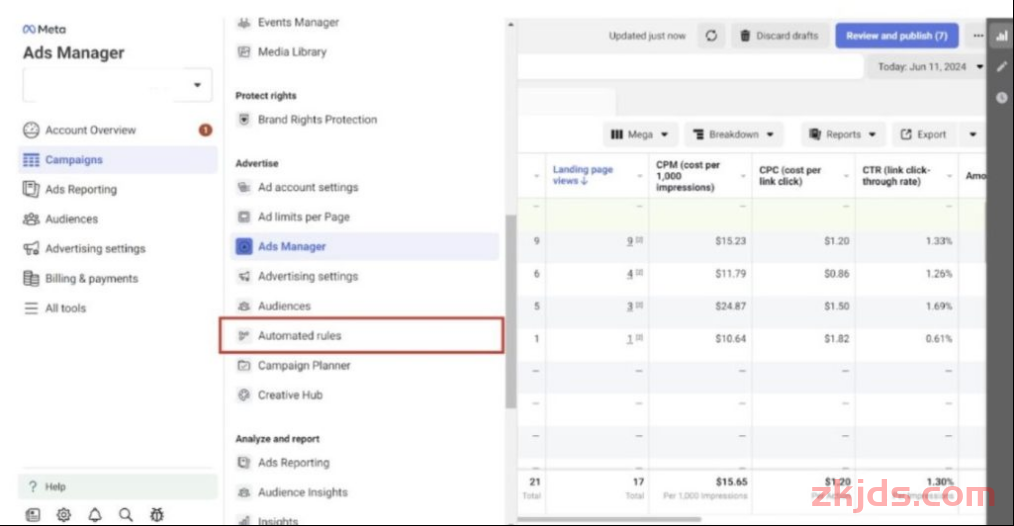Click the Export button

click(924, 135)
